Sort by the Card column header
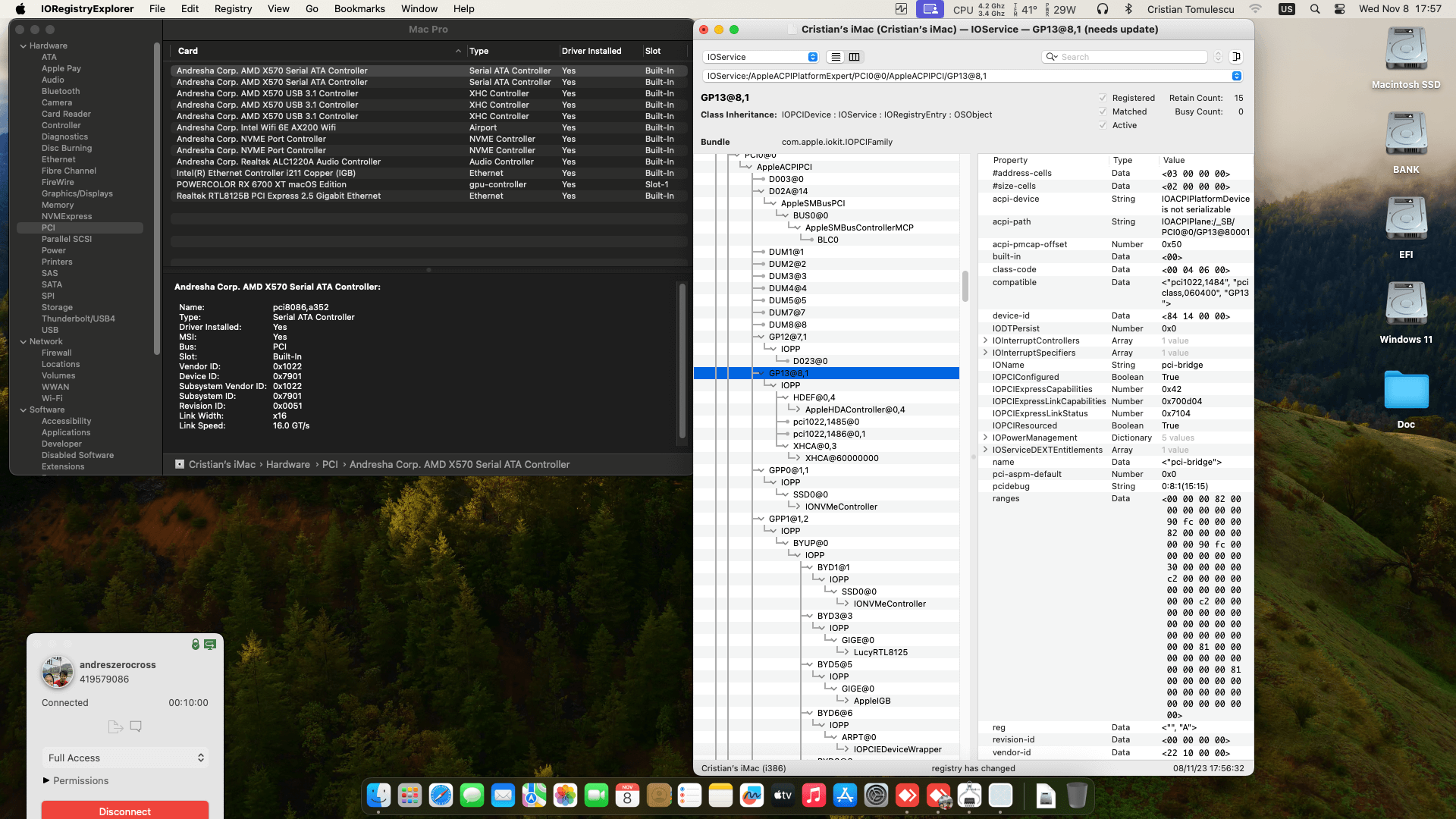The height and width of the screenshot is (819, 1456). [x=318, y=51]
